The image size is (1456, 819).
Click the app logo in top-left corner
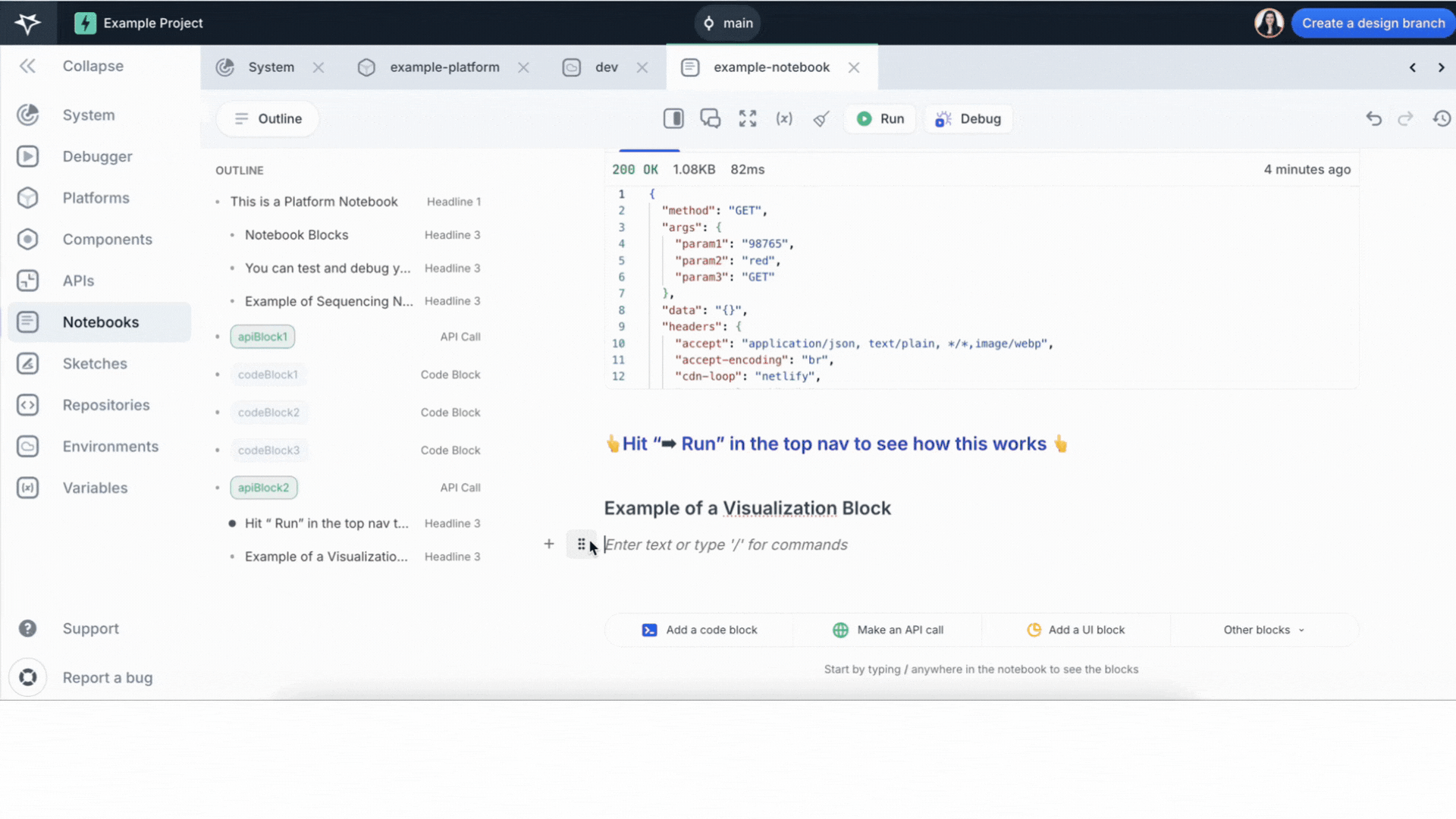pyautogui.click(x=28, y=23)
